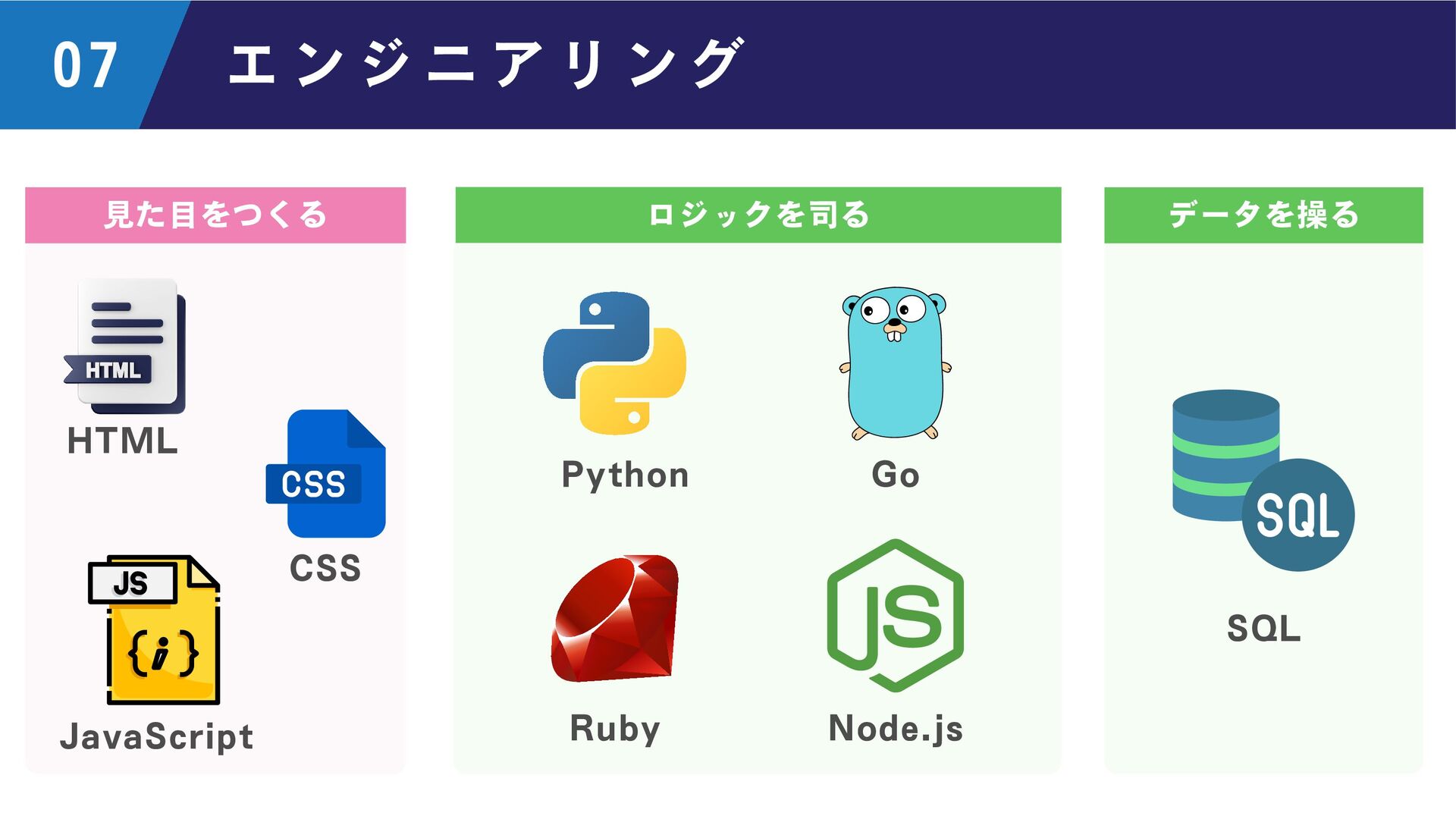Click the エンジニアリング slide title
Viewport: 1456px width, 819px height.
485,64
